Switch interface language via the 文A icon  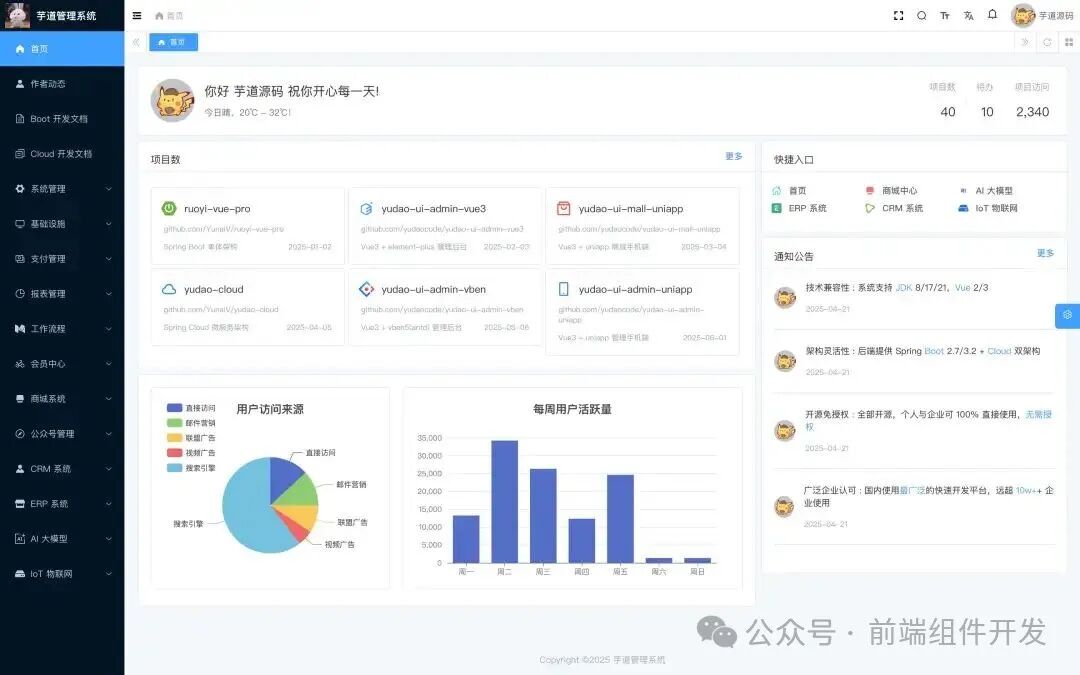967,15
